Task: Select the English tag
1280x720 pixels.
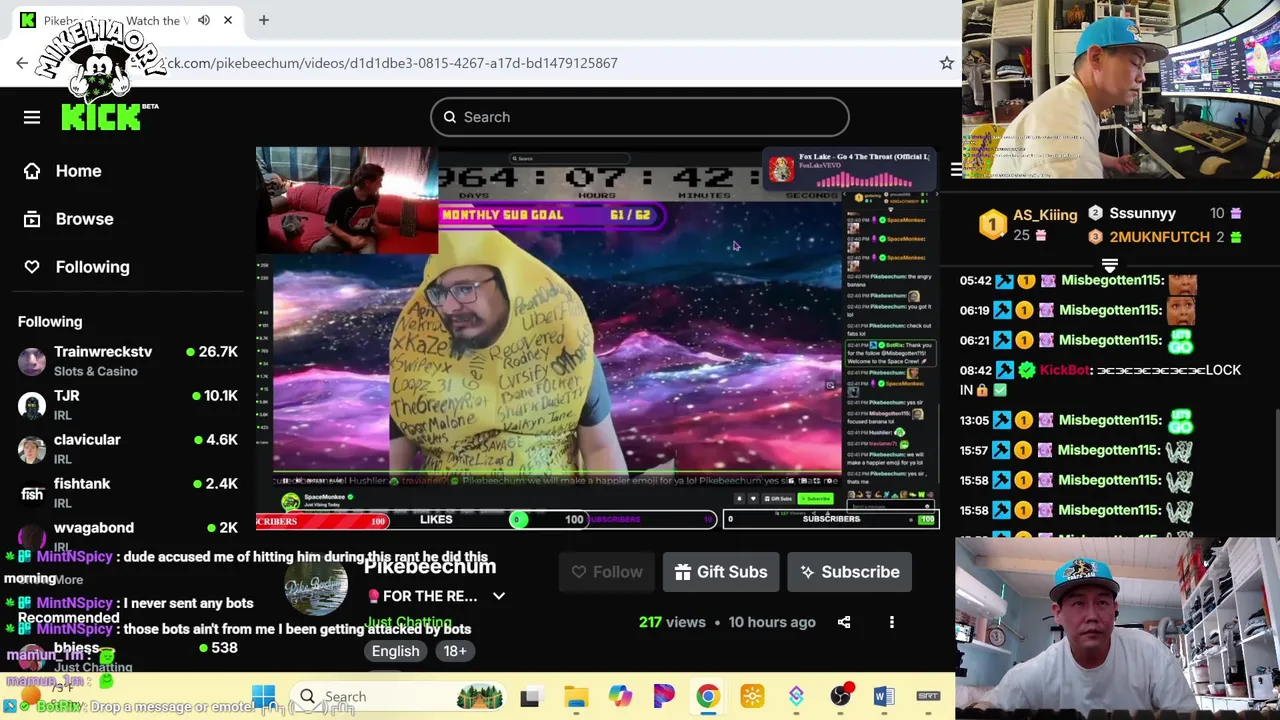Action: point(396,651)
